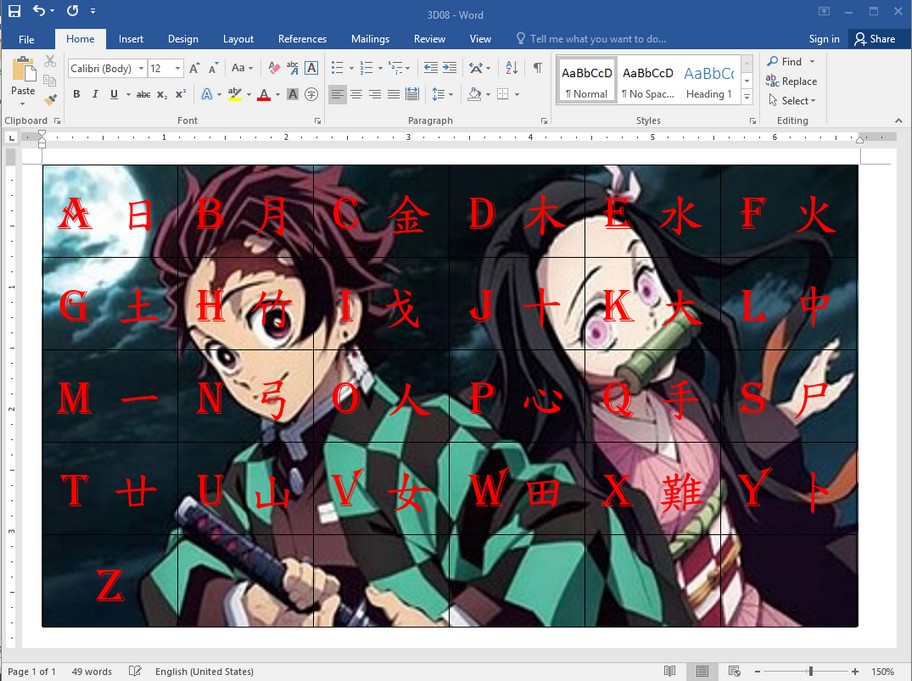Screen dimensions: 912x681
Task: Toggle character shading
Action: coord(293,94)
